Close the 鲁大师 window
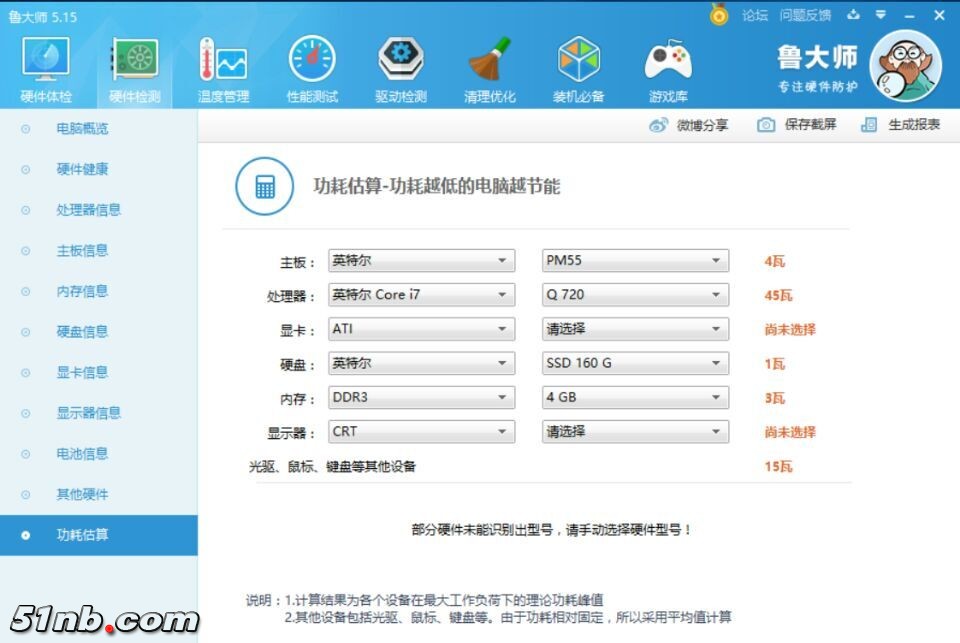The height and width of the screenshot is (643, 960). click(x=939, y=15)
